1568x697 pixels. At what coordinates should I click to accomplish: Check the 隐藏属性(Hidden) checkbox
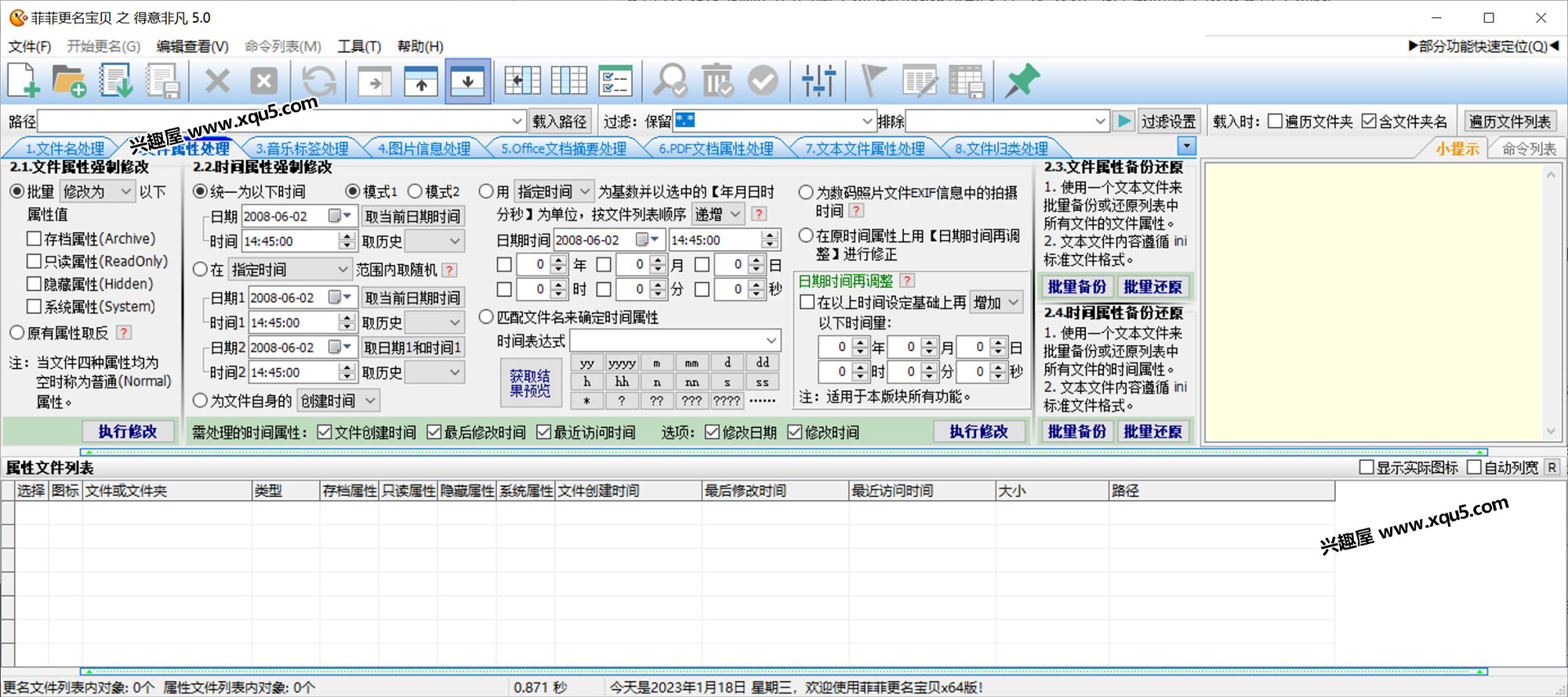[34, 284]
